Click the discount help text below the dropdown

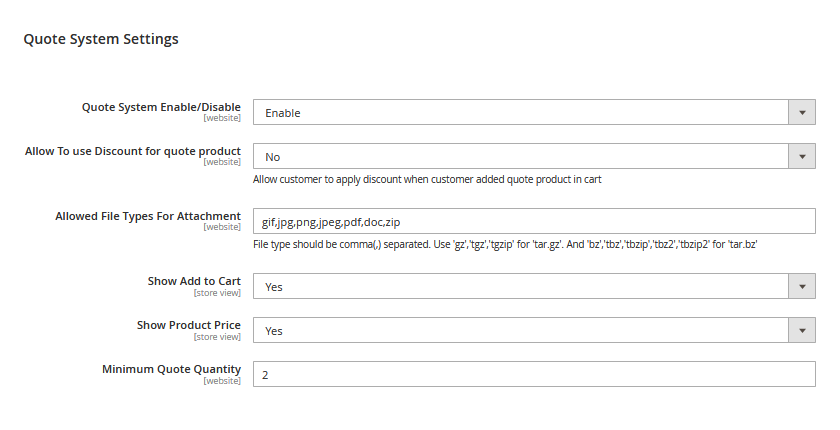(x=427, y=180)
